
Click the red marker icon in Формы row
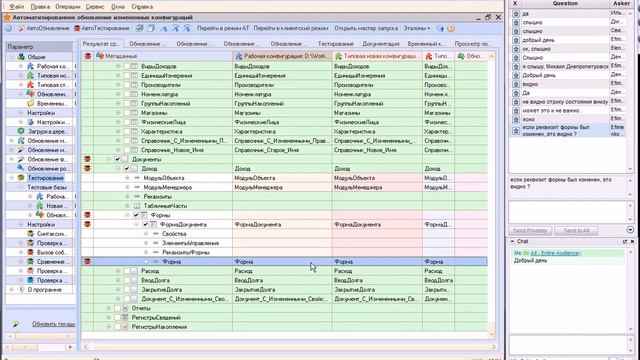[87, 215]
